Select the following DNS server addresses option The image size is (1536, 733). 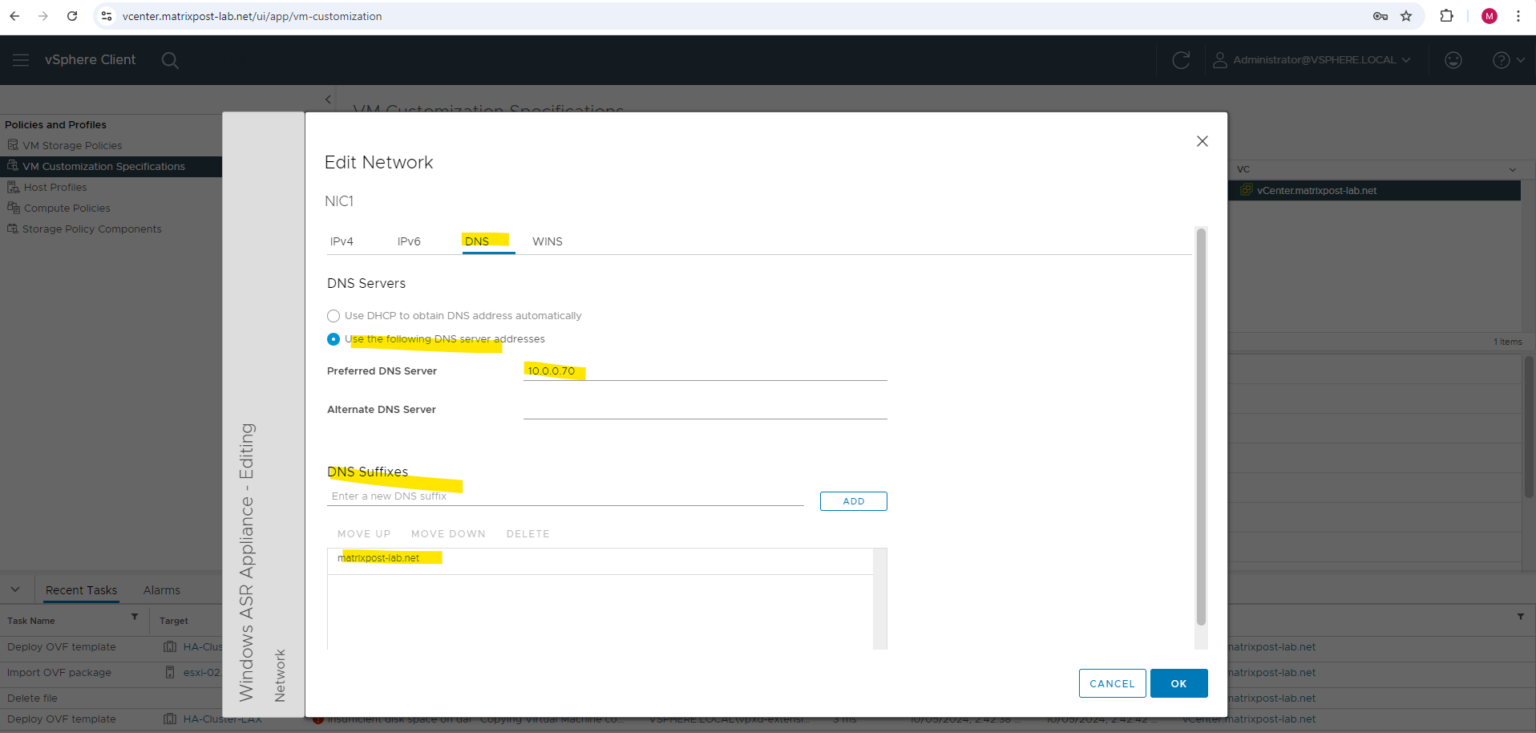pos(333,339)
